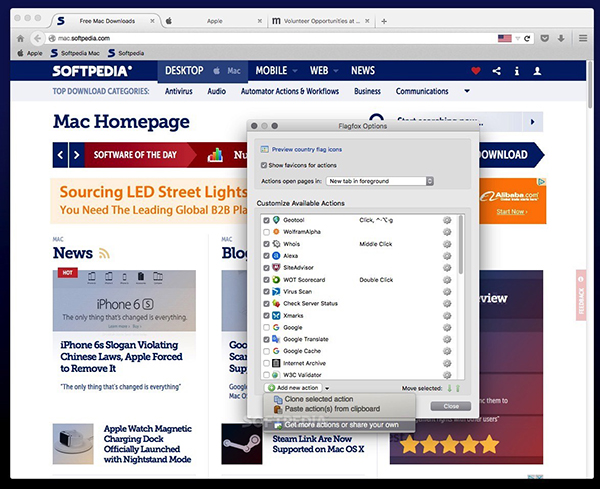Move selected action up with green arrow
This screenshot has width=600, height=489.
point(458,388)
